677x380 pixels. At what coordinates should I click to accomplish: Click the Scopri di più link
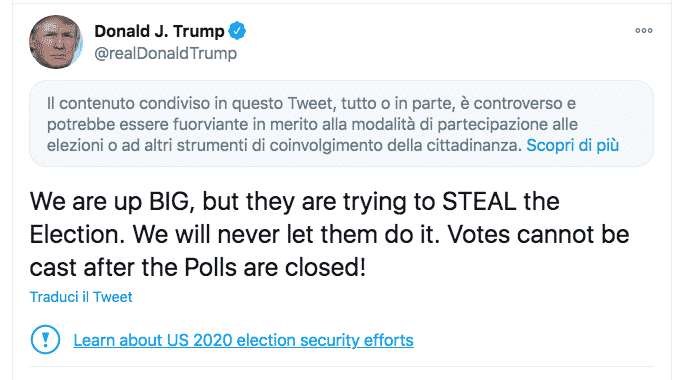coord(573,146)
